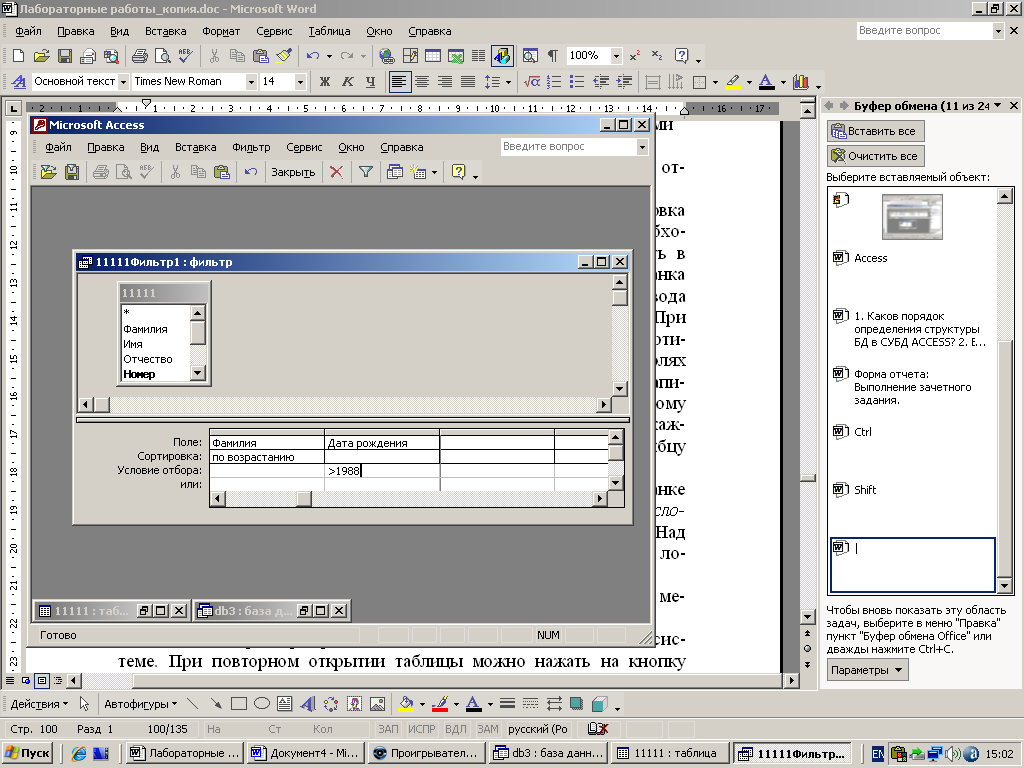Align text left button
The height and width of the screenshot is (768, 1024).
pos(399,82)
